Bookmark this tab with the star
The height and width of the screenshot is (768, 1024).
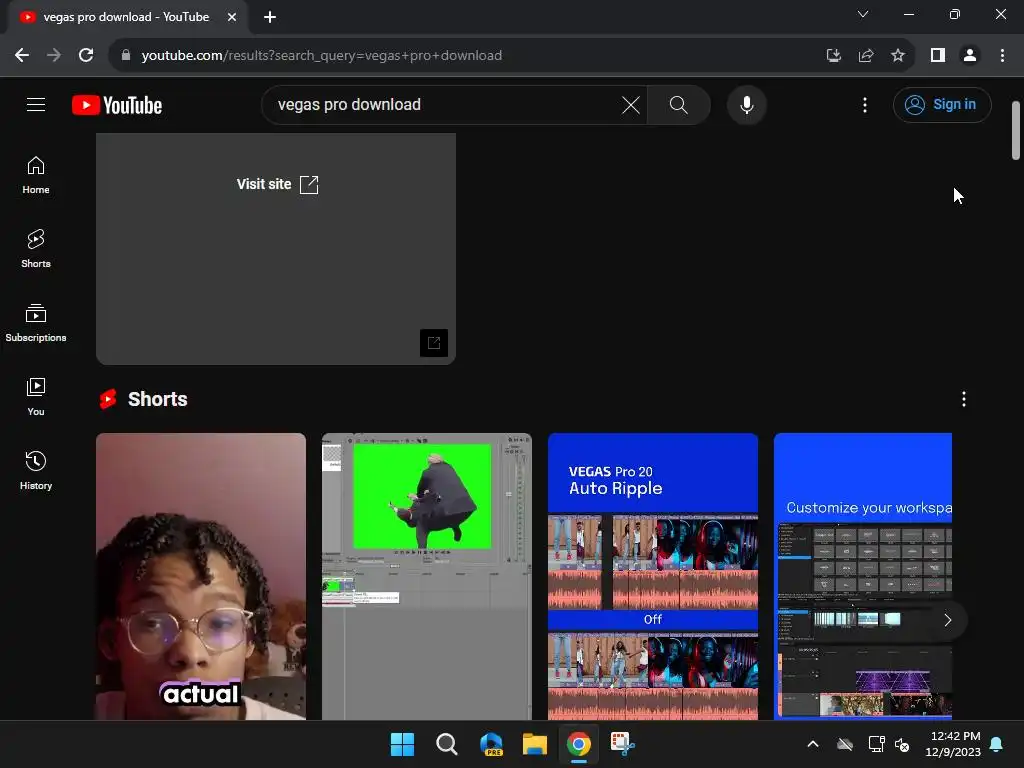pyautogui.click(x=898, y=56)
